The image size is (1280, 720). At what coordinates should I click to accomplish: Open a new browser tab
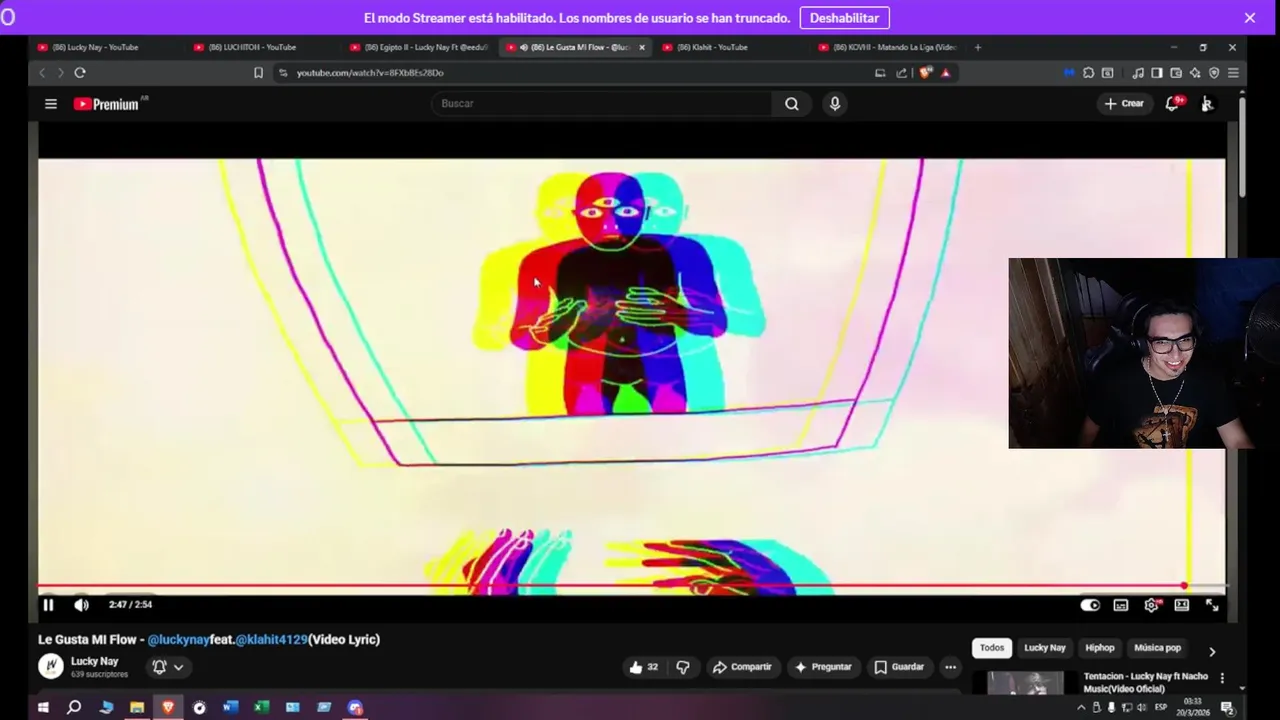pyautogui.click(x=978, y=47)
